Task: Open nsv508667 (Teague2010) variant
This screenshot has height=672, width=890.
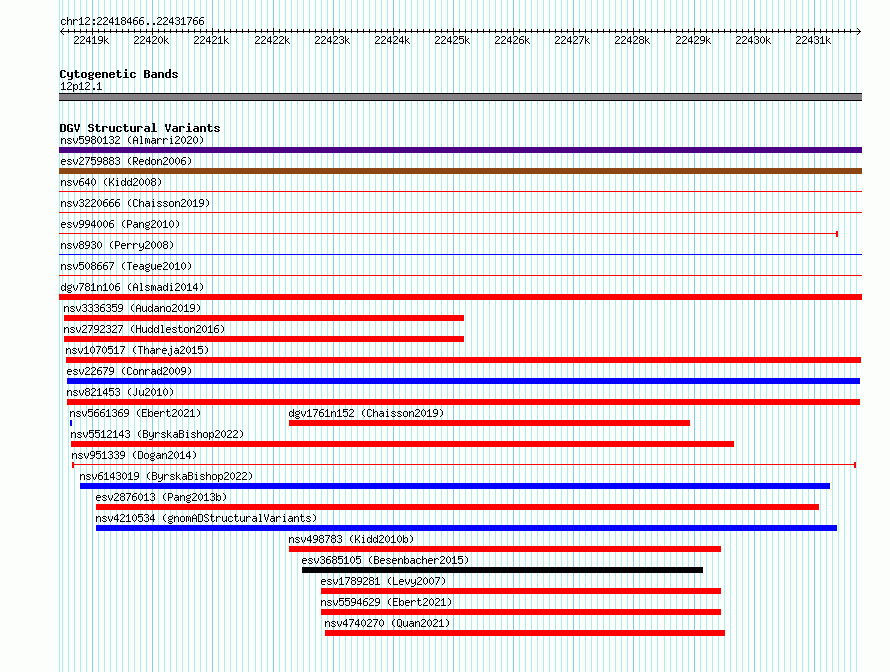Action: (126, 266)
